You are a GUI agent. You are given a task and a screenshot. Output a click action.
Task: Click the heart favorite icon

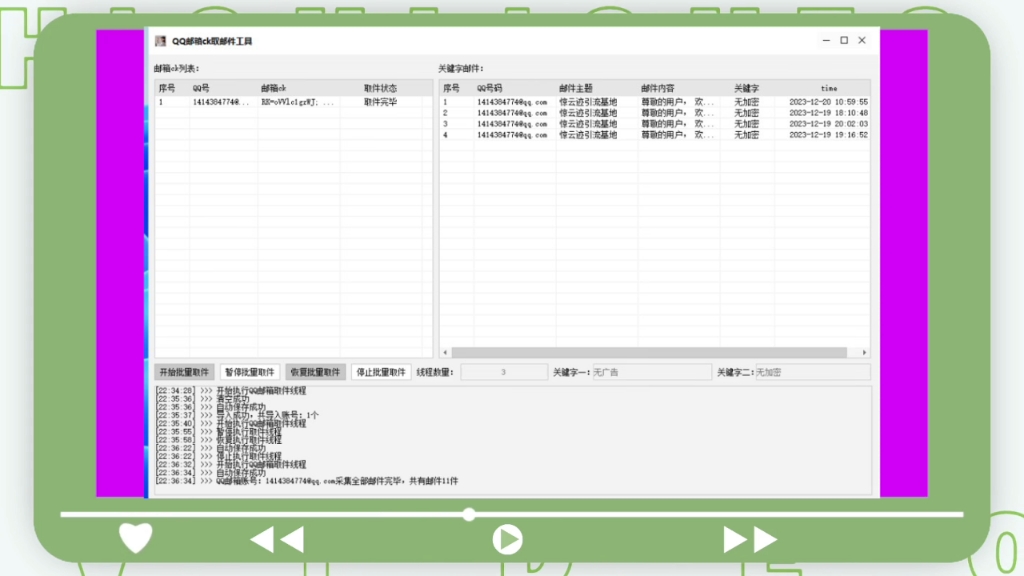coord(135,538)
